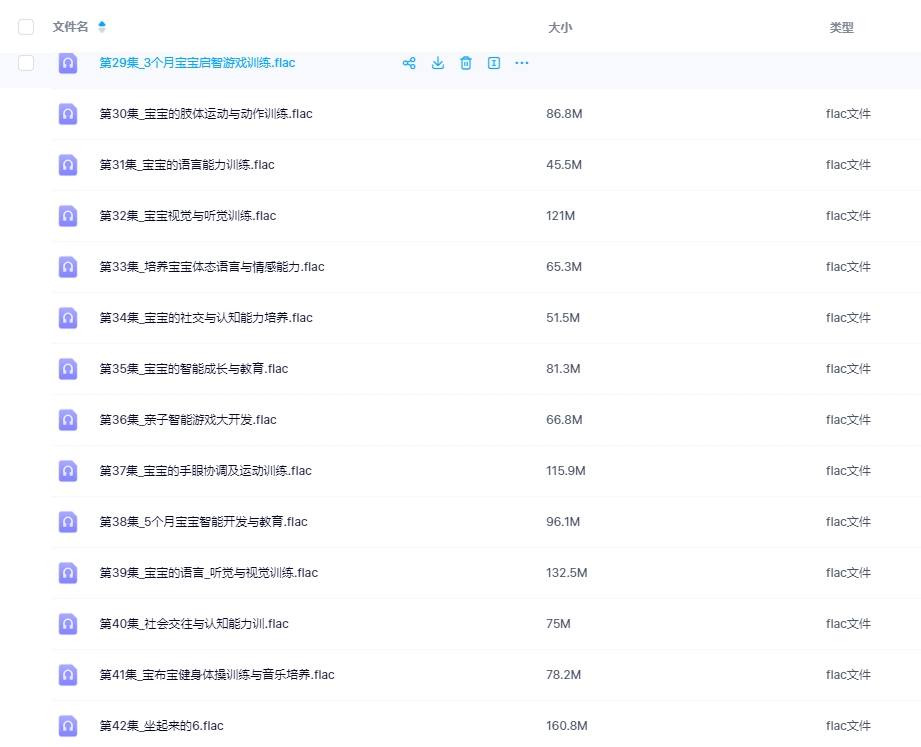Open 第30集_宝宝的肢体运动与动作训练.flac
Image resolution: width=921 pixels, height=747 pixels.
(x=206, y=114)
